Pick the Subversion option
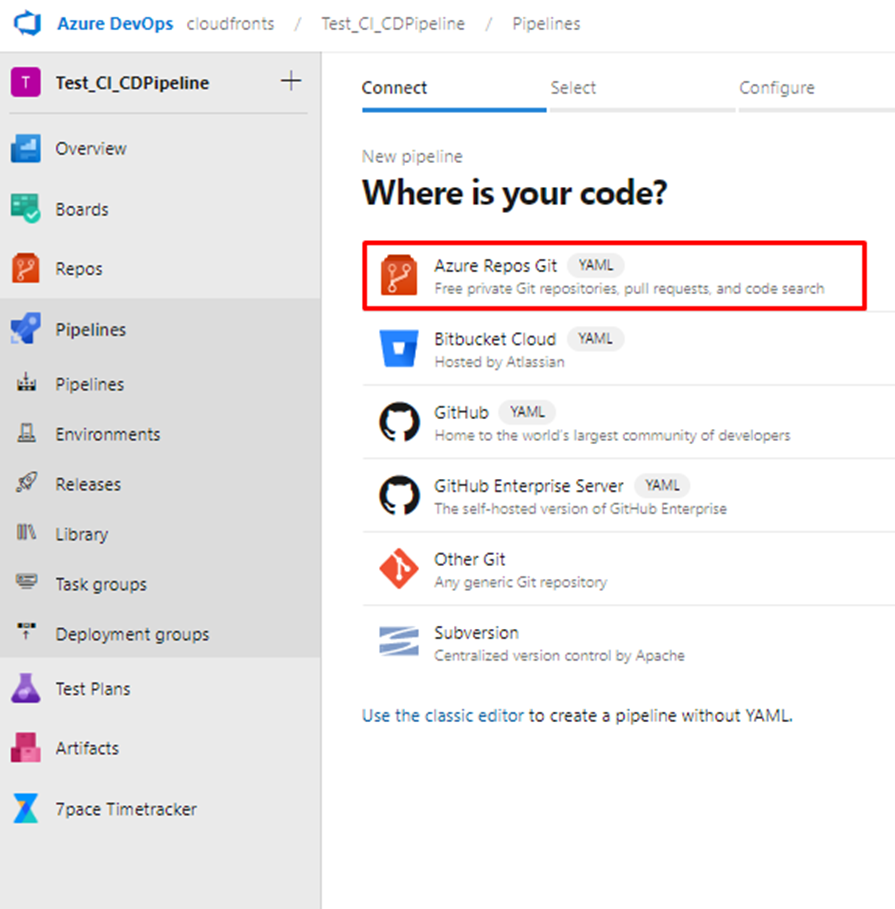 pos(629,643)
